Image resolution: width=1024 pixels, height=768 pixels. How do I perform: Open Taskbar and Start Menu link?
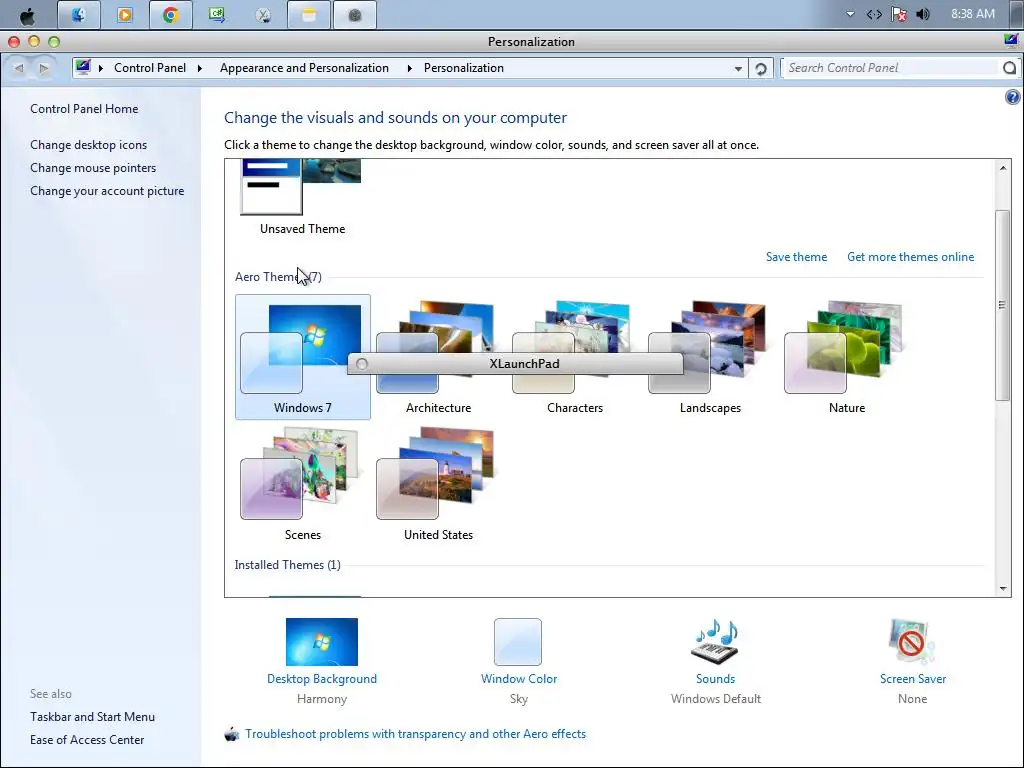pos(92,716)
